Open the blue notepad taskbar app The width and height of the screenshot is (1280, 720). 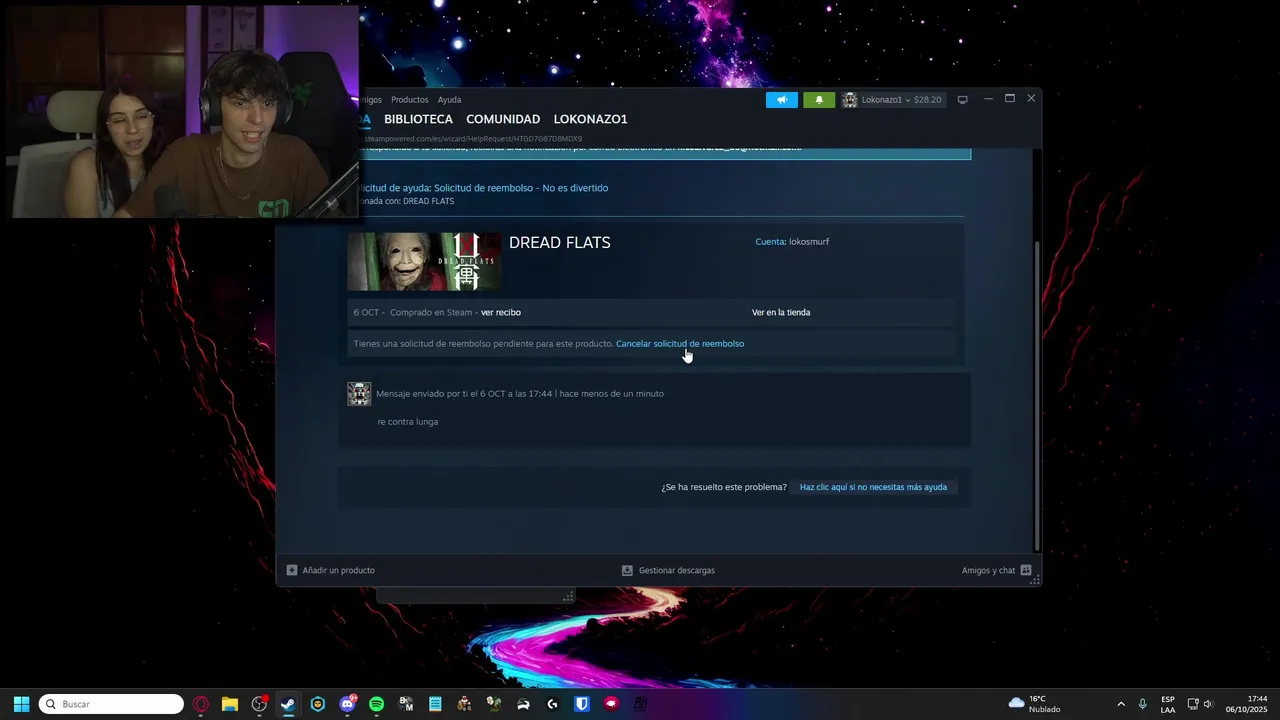[435, 704]
